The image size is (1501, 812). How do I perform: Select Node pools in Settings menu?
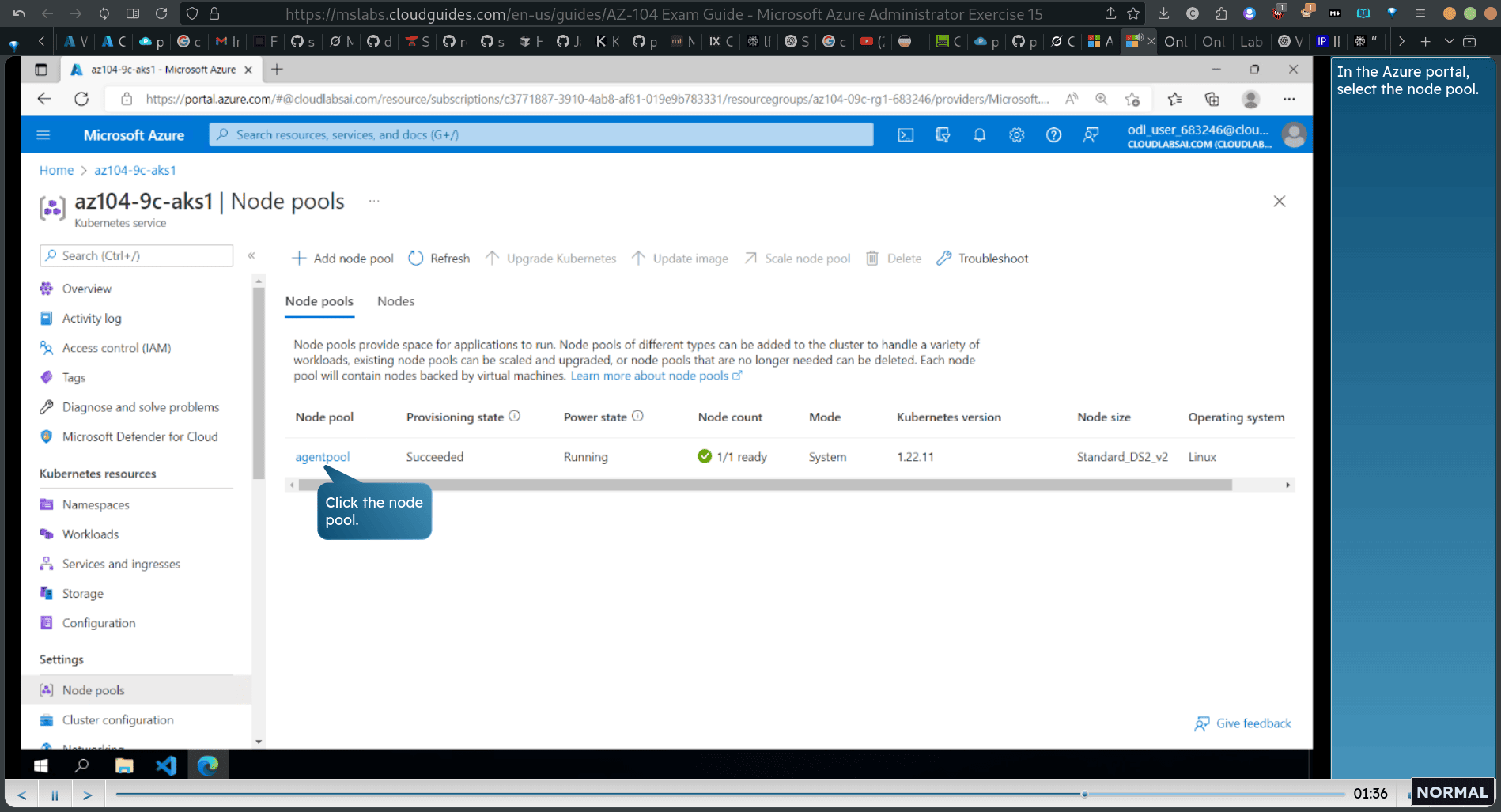(x=136, y=690)
